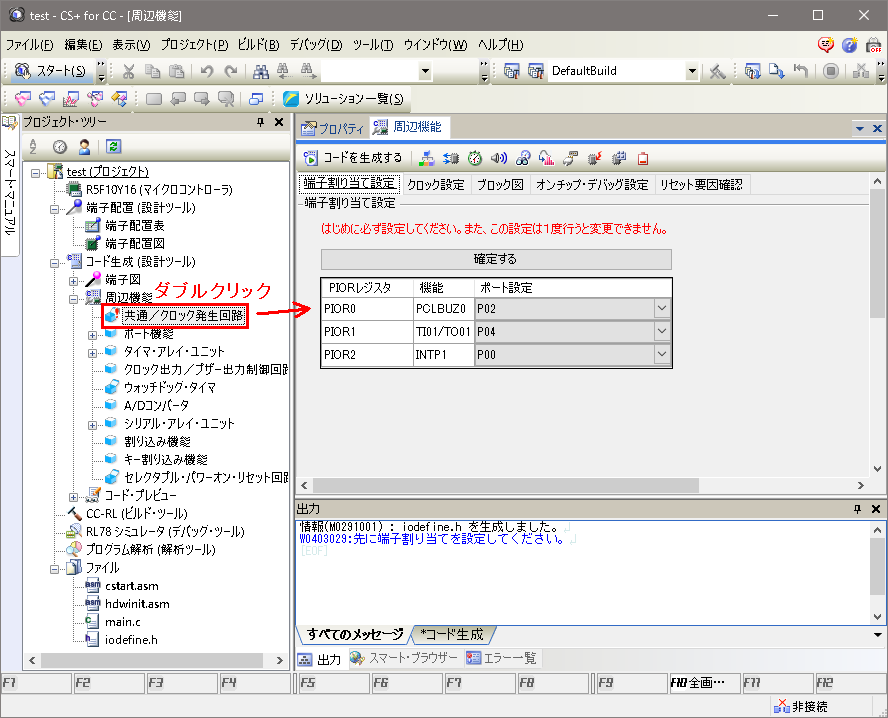
Task: Open the ファイル(F) menu
Action: click(x=29, y=45)
